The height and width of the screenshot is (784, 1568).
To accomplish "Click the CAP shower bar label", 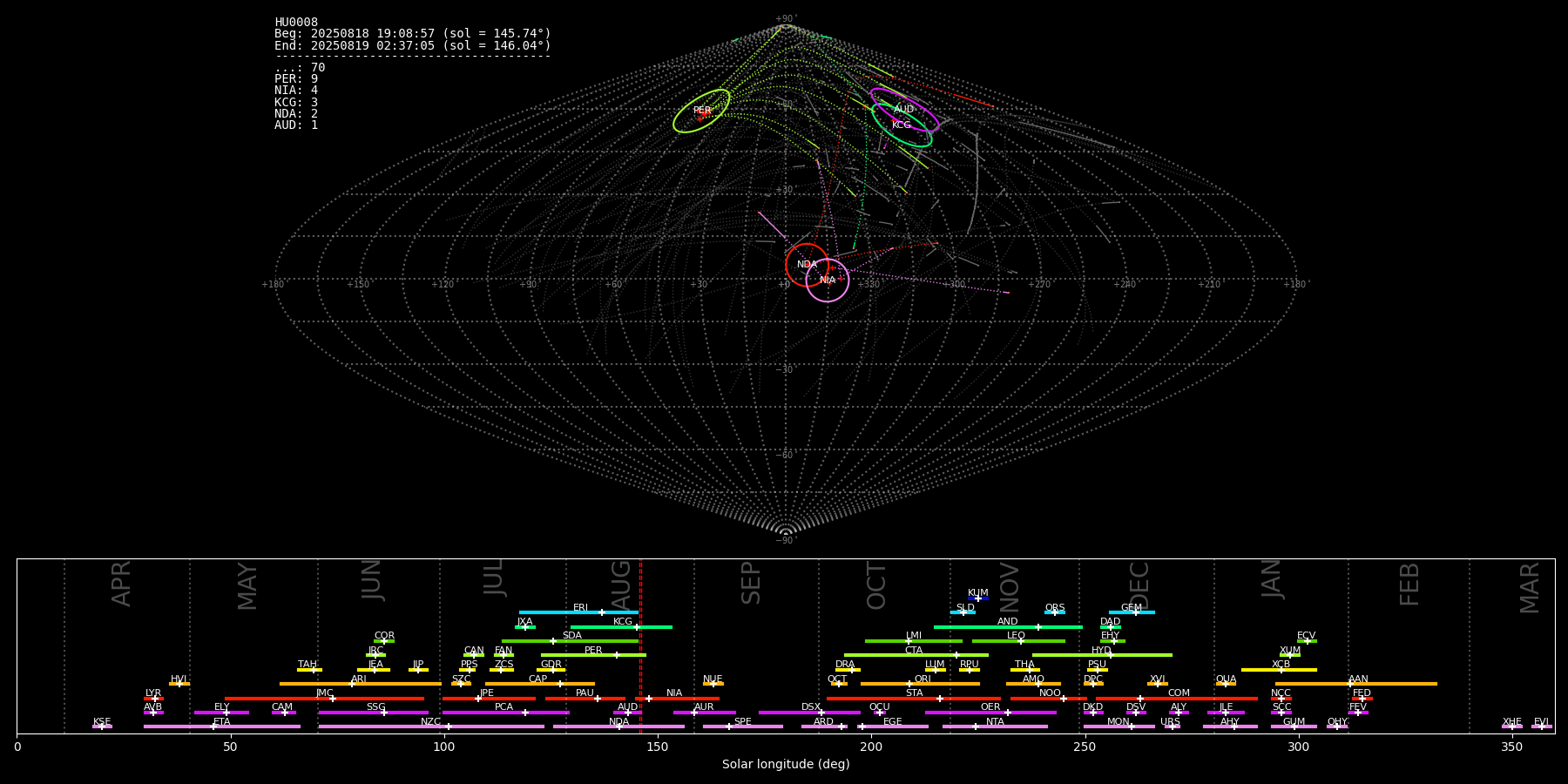I will point(538,679).
